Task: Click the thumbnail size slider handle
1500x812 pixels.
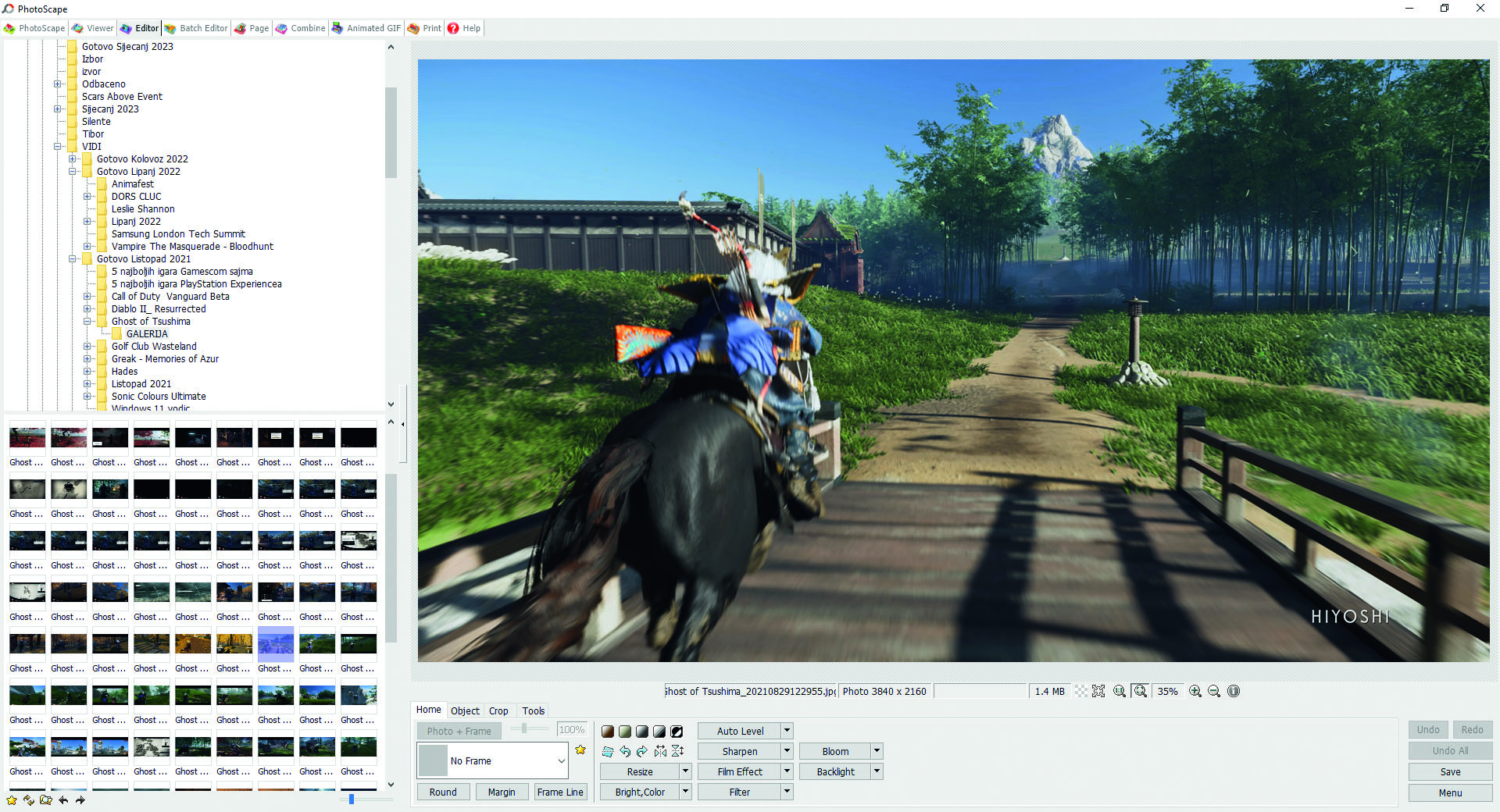Action: 352,799
